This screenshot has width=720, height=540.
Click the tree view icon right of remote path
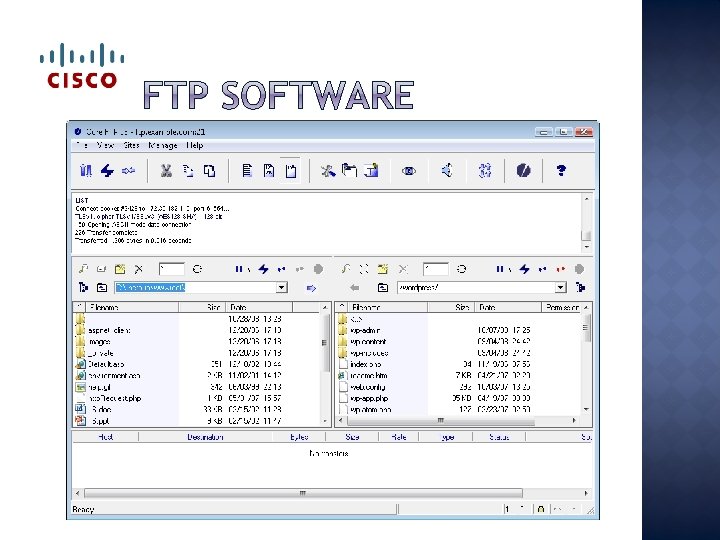(580, 287)
